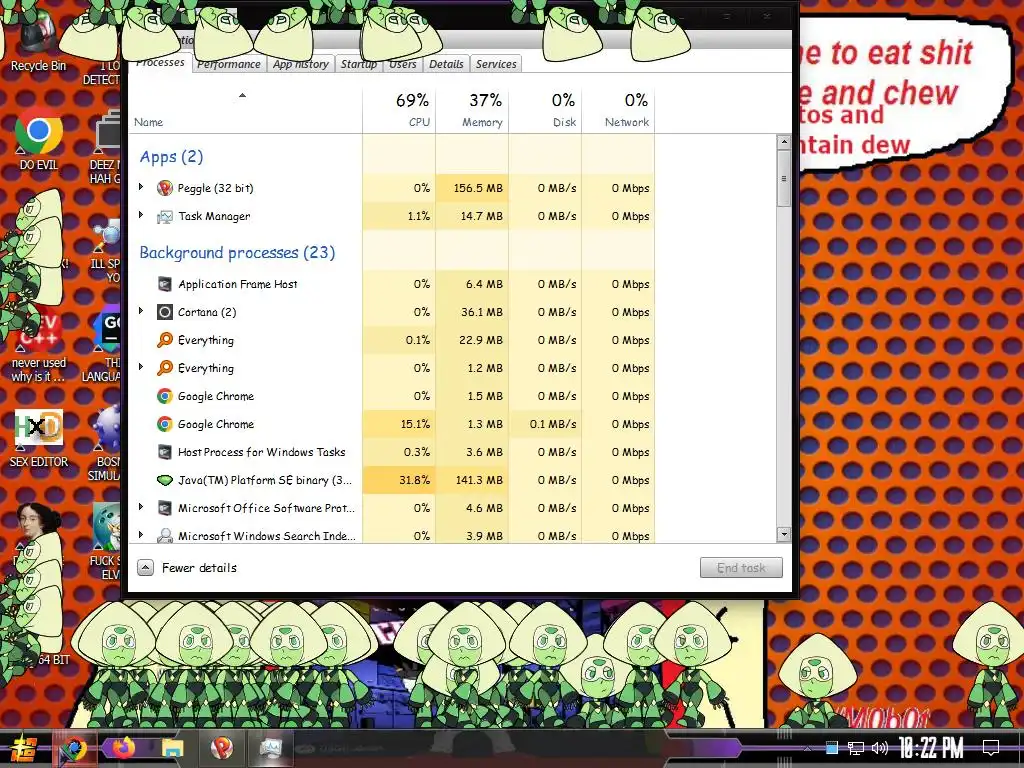
Task: Click the End task button
Action: pos(741,568)
